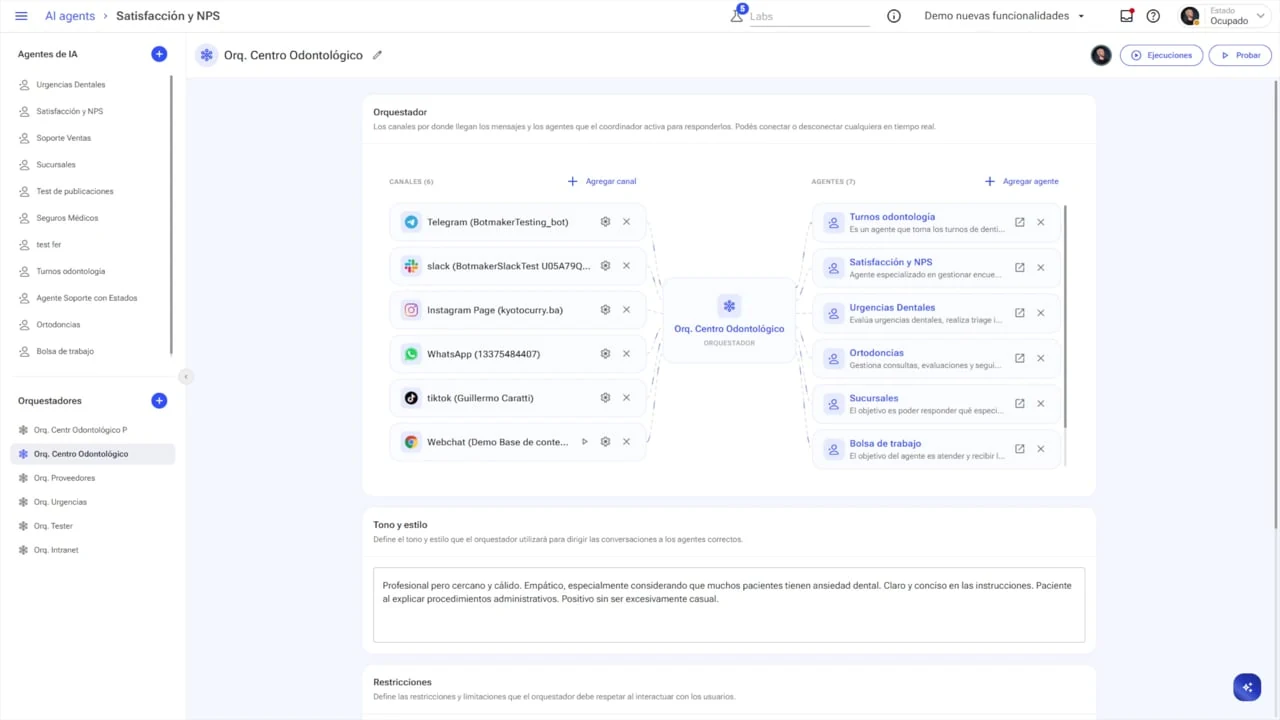Disconnect the Ortodoncias agent
This screenshot has height=720, width=1280.
click(x=1040, y=358)
